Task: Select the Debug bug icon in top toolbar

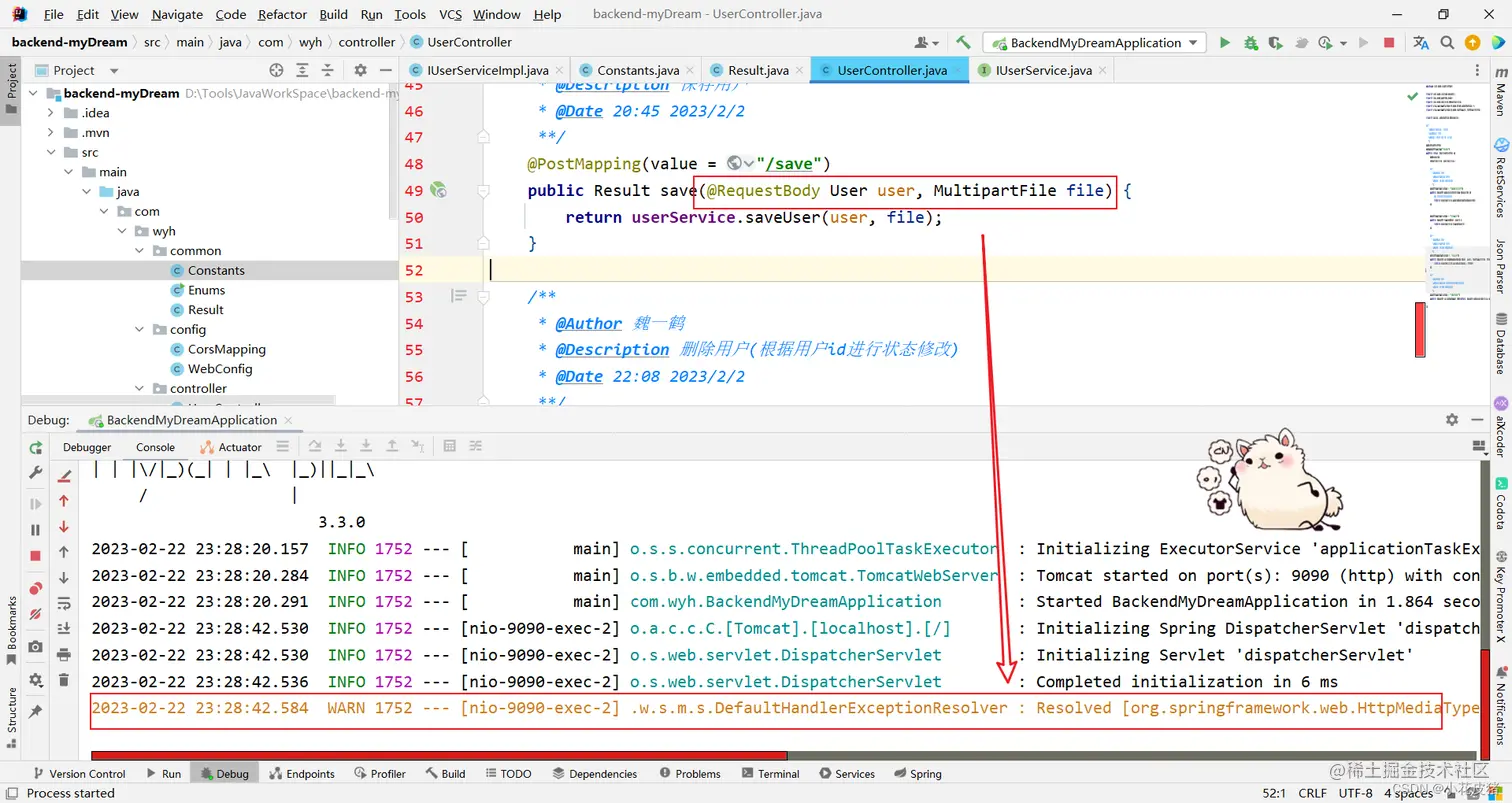Action: pos(1251,42)
